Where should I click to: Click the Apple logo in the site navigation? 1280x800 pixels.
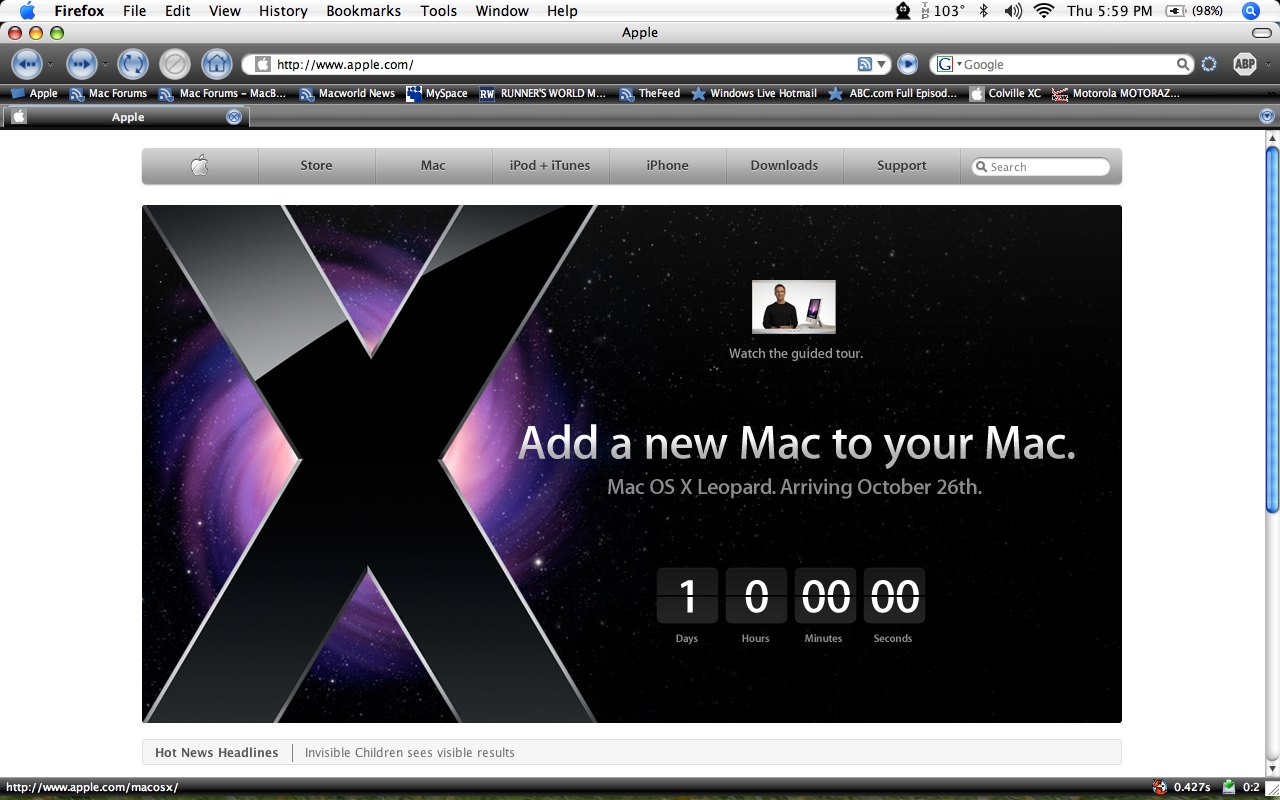coord(199,166)
